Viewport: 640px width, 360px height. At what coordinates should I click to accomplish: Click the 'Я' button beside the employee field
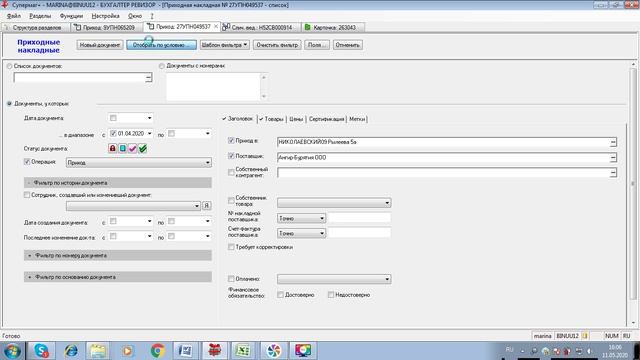coord(207,206)
